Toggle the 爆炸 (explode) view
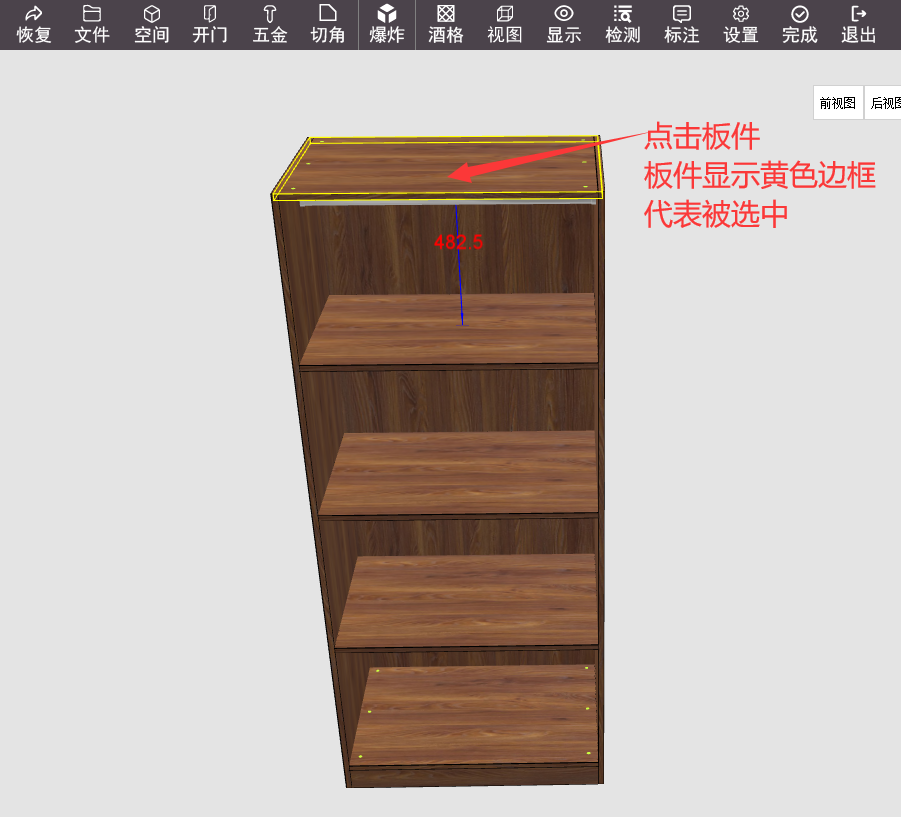 point(387,25)
